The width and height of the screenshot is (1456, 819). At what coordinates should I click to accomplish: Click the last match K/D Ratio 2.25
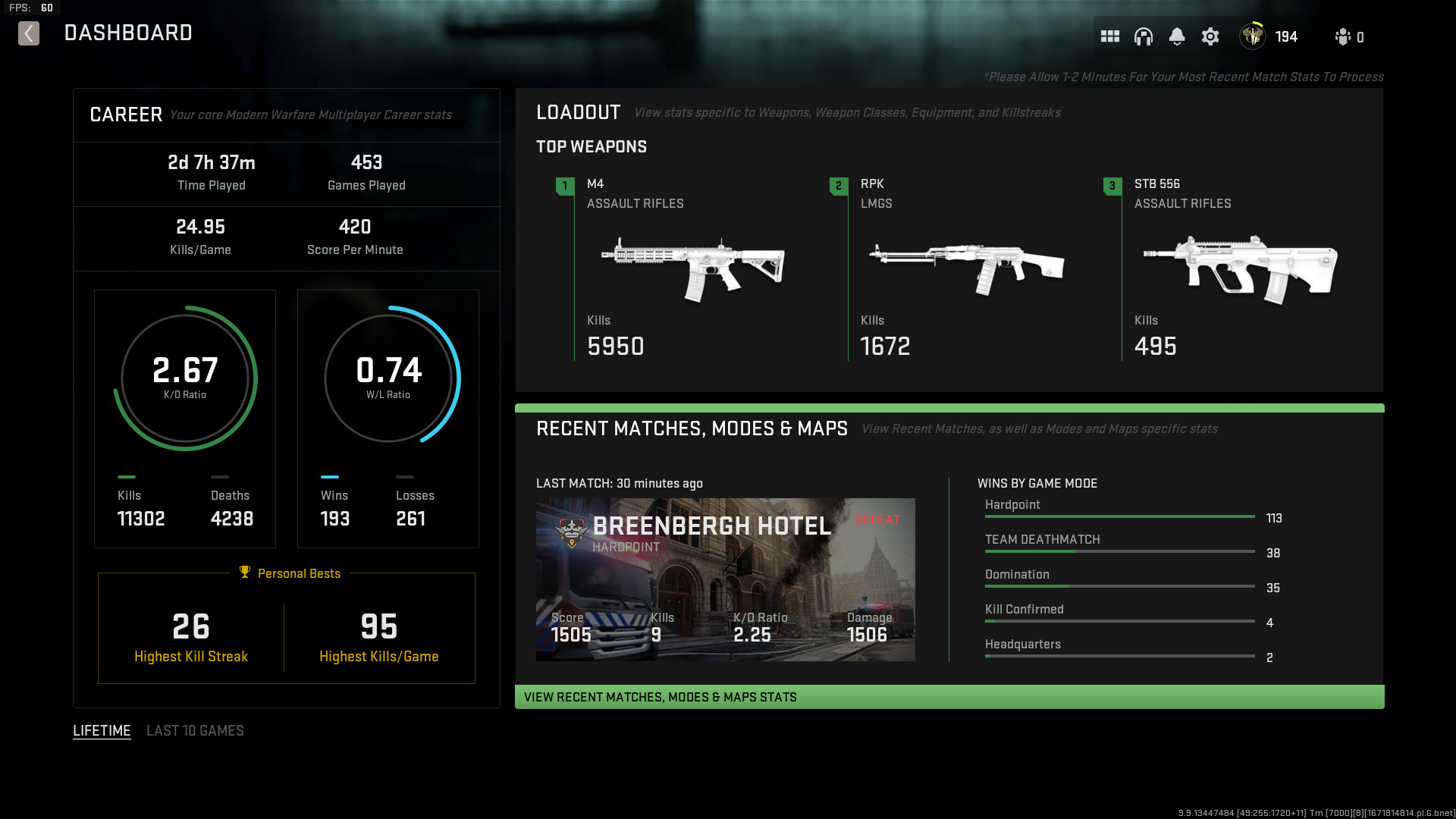click(x=752, y=635)
